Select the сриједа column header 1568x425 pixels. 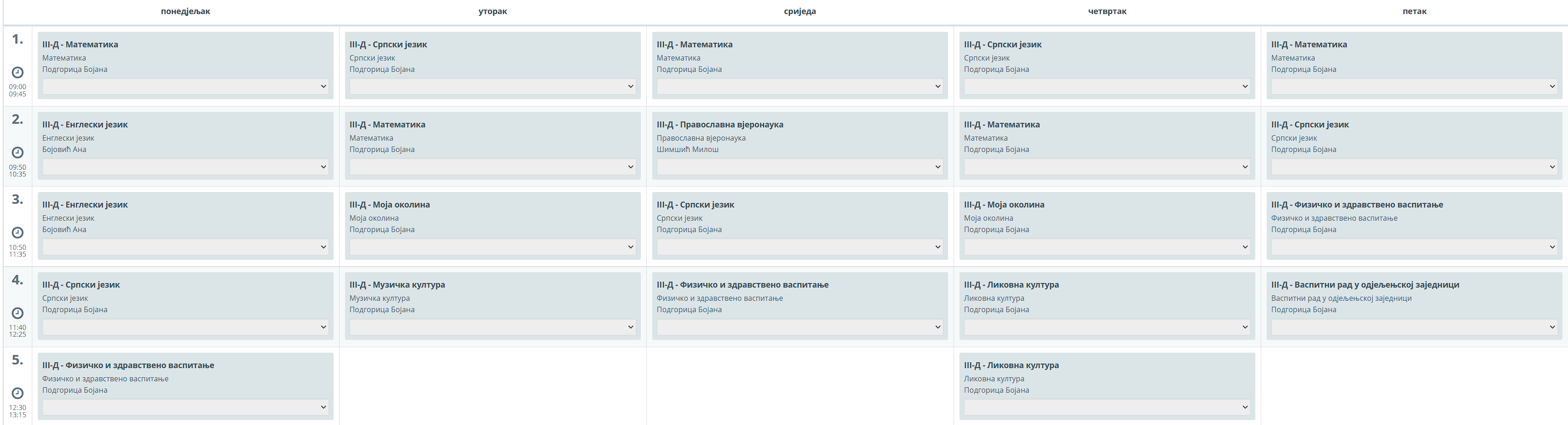[799, 11]
